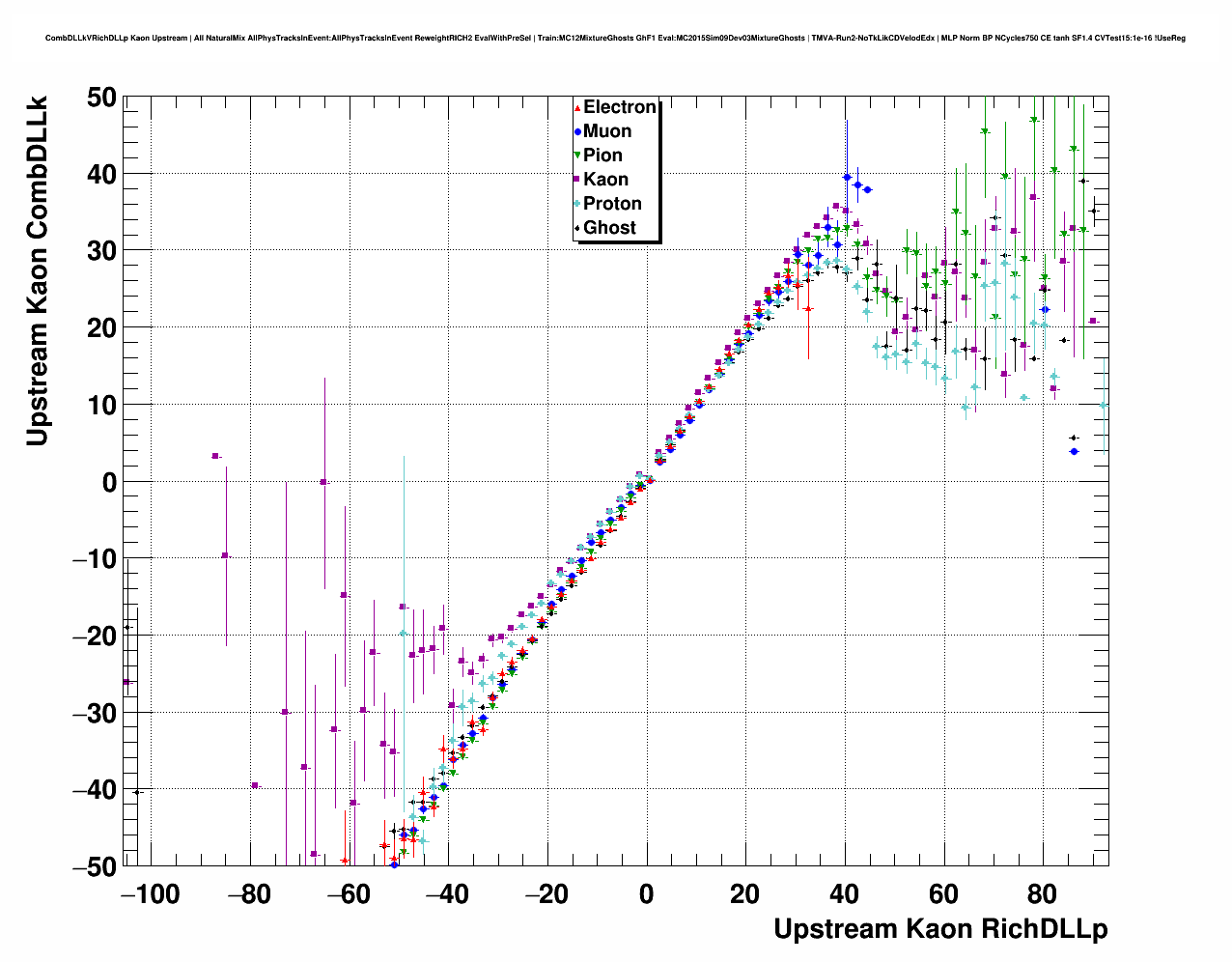Viewport: 1232px width, 962px height.
Task: Click the Upstream Kaon RichDLLp x-axis title
Action: click(940, 929)
